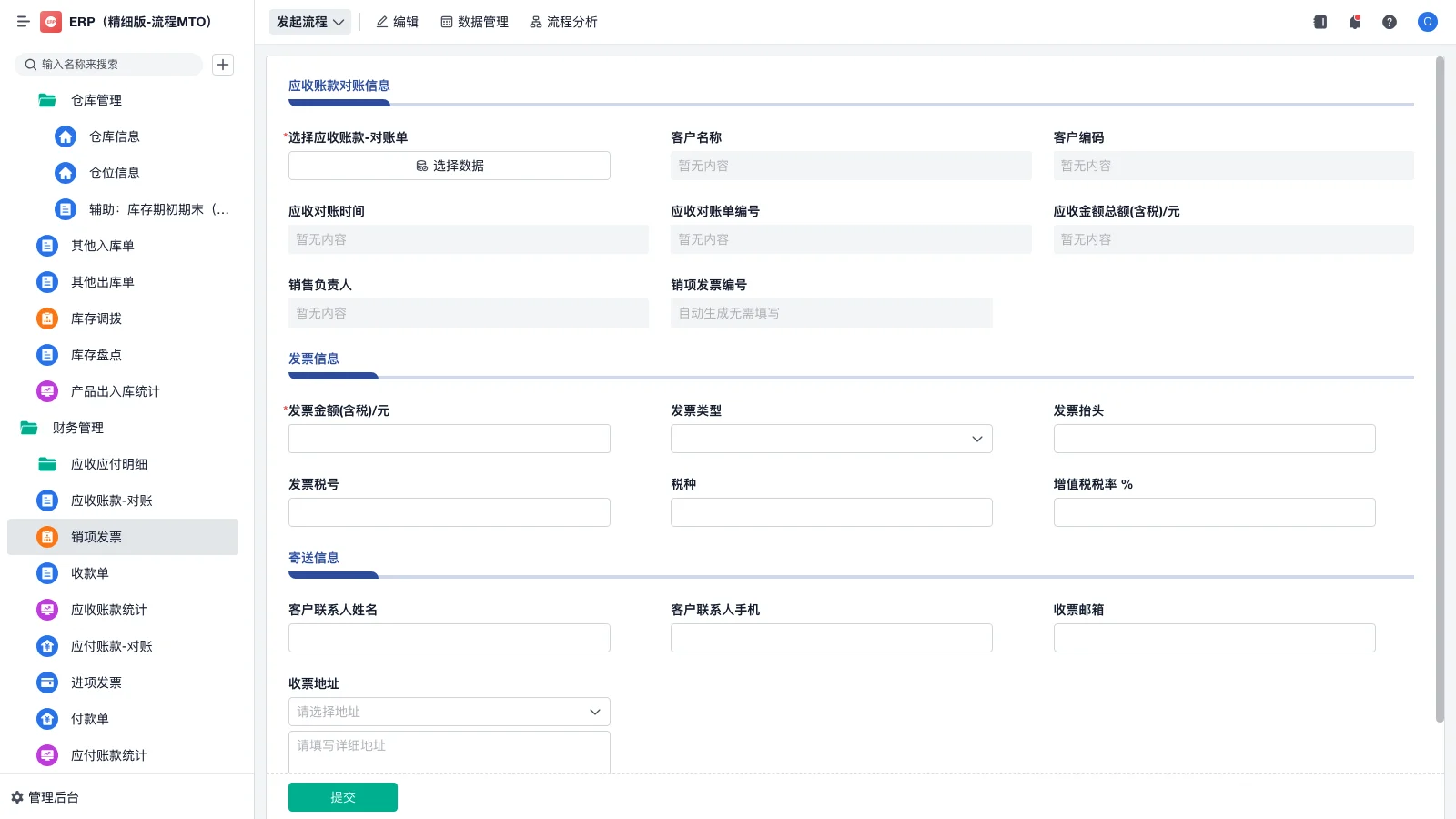The width and height of the screenshot is (1456, 819).
Task: Click the plus icon beside the search box
Action: (223, 65)
